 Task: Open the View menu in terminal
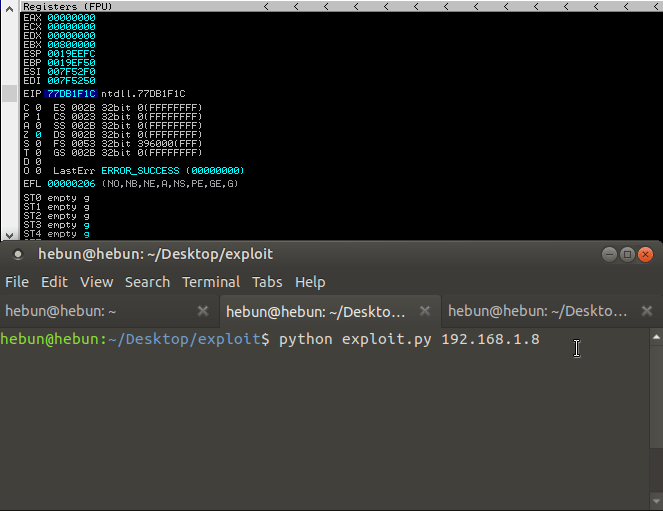point(96,282)
